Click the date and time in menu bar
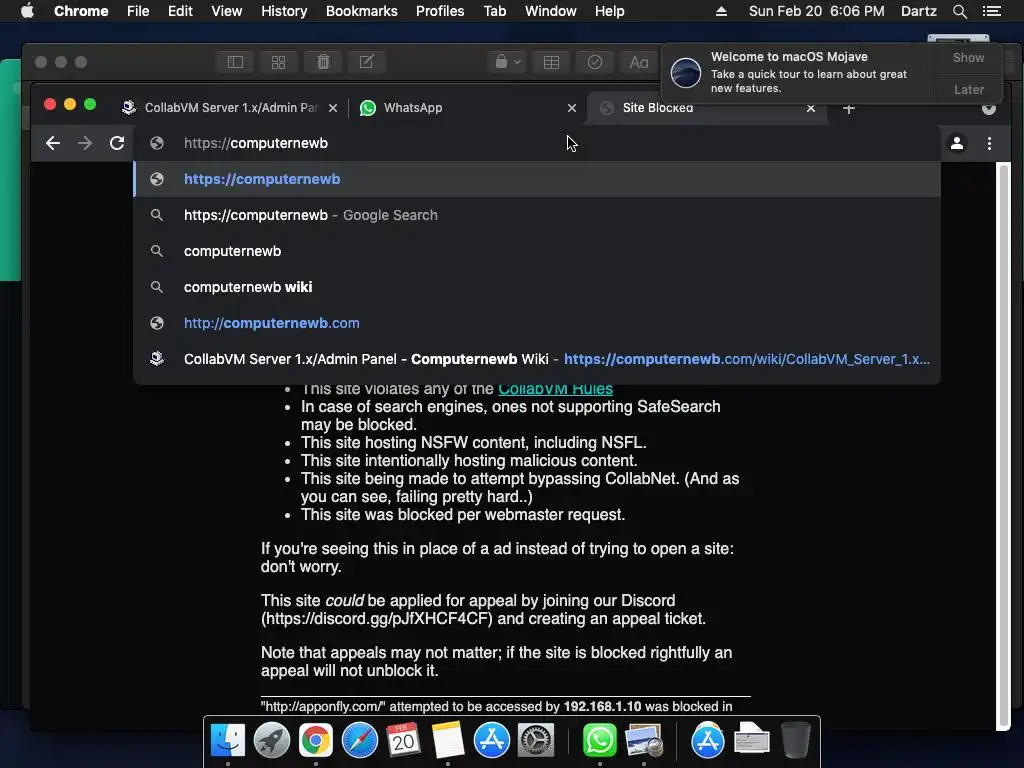 click(x=816, y=11)
